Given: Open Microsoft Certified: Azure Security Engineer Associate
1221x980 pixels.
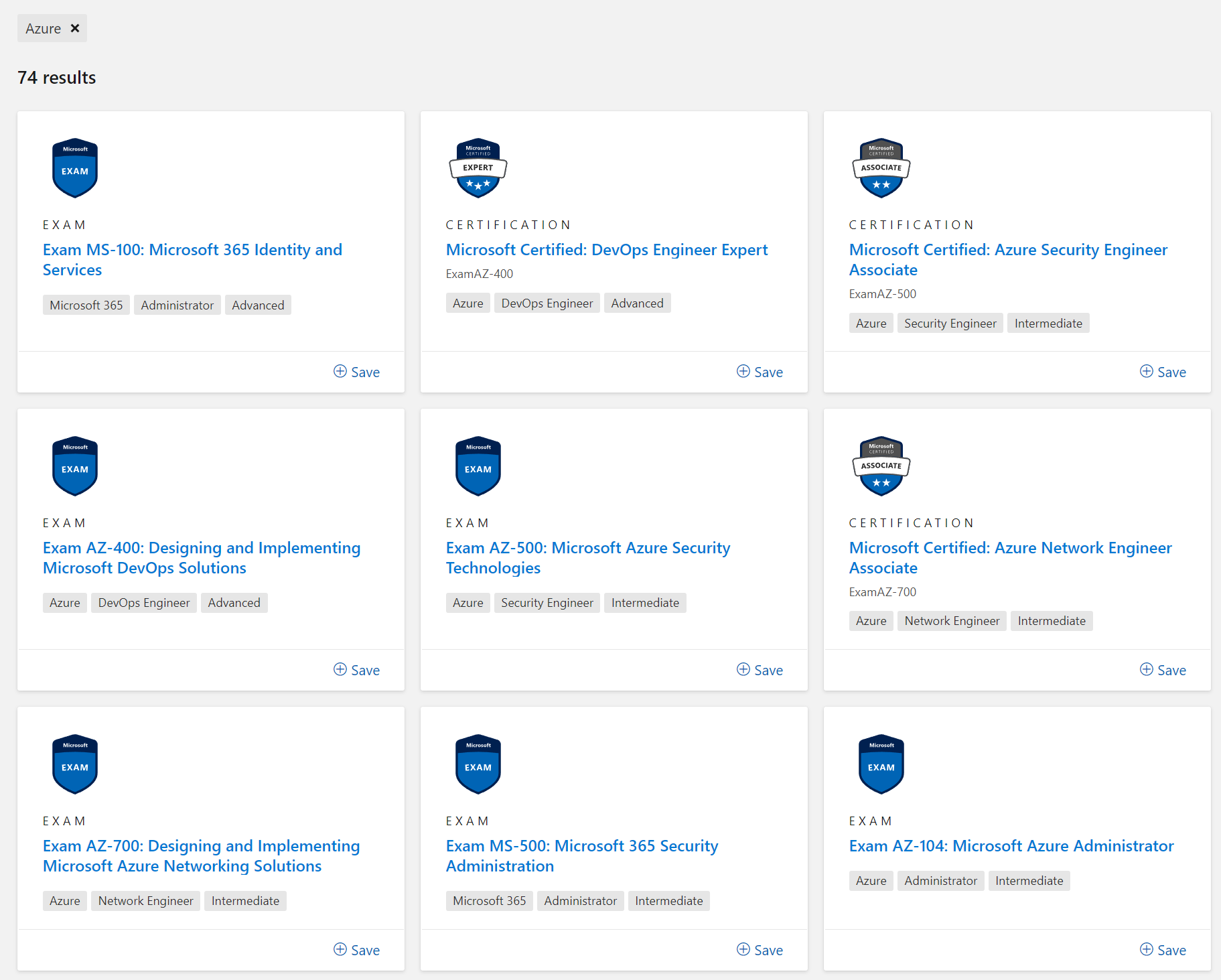Looking at the screenshot, I should 1008,260.
